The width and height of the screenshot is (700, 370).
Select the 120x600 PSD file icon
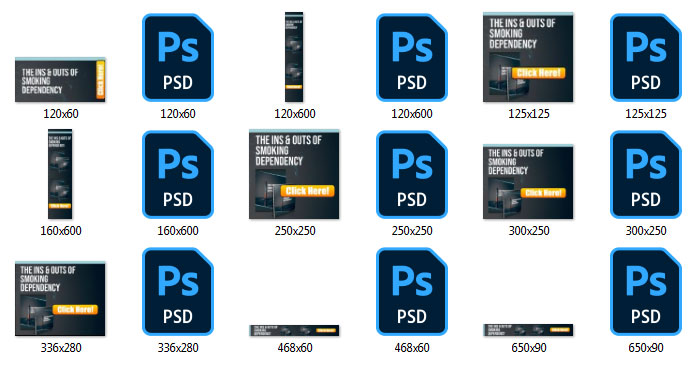pyautogui.click(x=412, y=58)
